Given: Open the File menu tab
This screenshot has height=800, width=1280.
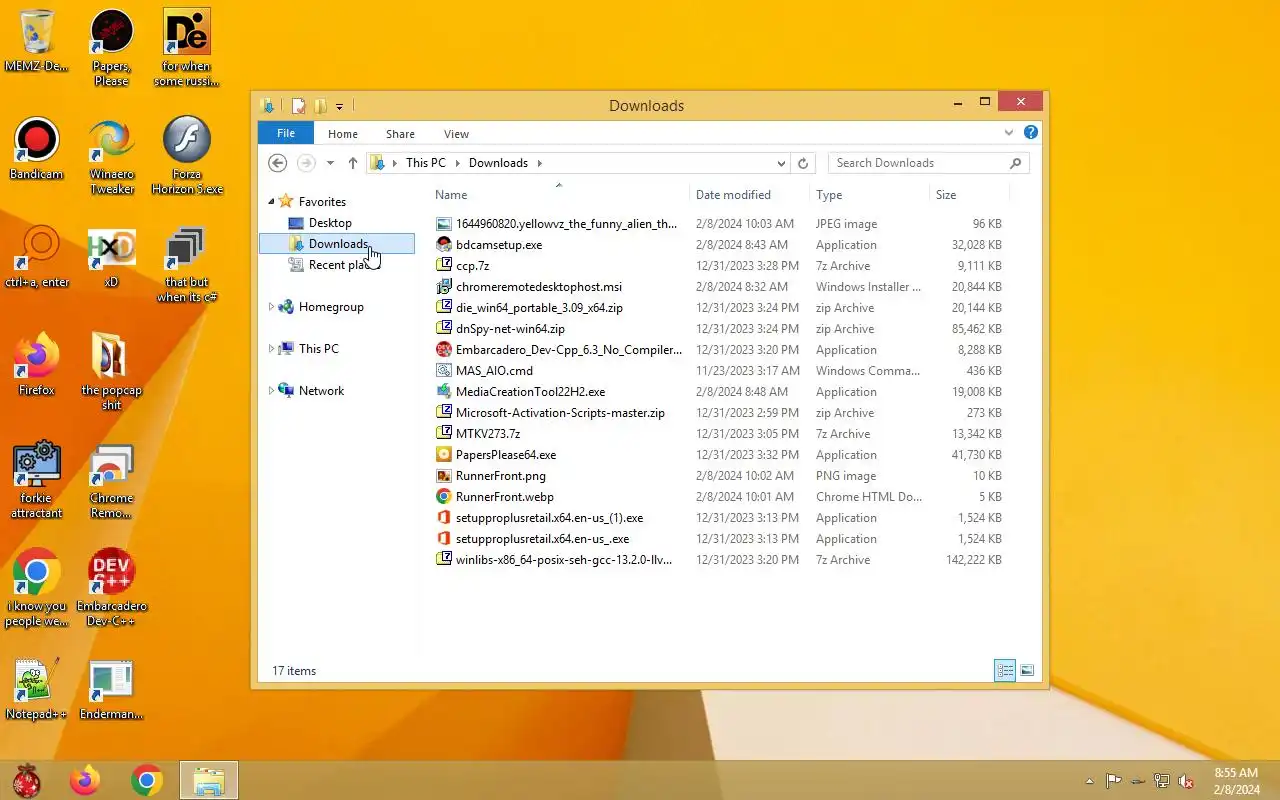Looking at the screenshot, I should (286, 133).
